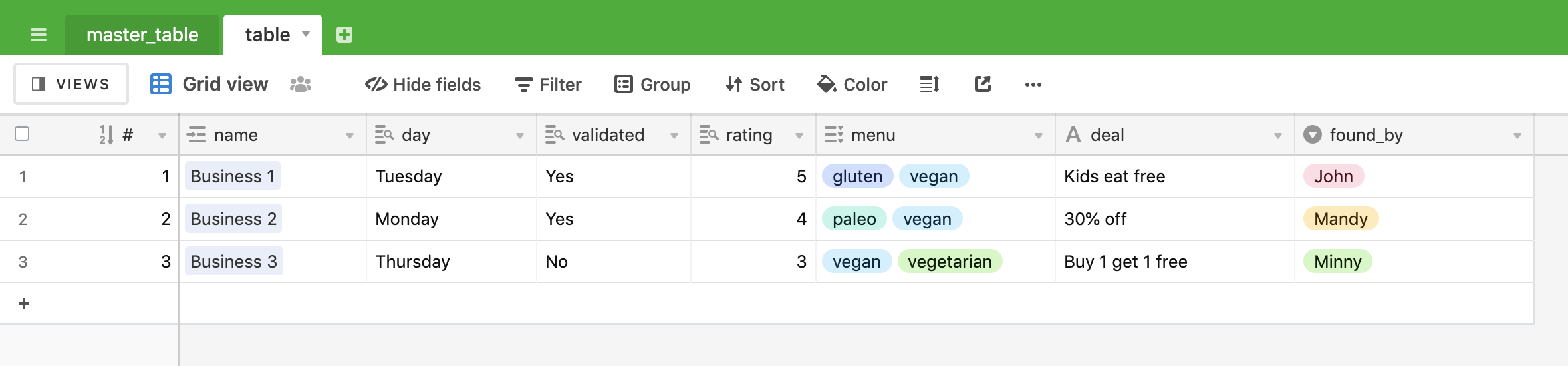Add a new table with the plus icon
The height and width of the screenshot is (366, 1568).
[344, 35]
